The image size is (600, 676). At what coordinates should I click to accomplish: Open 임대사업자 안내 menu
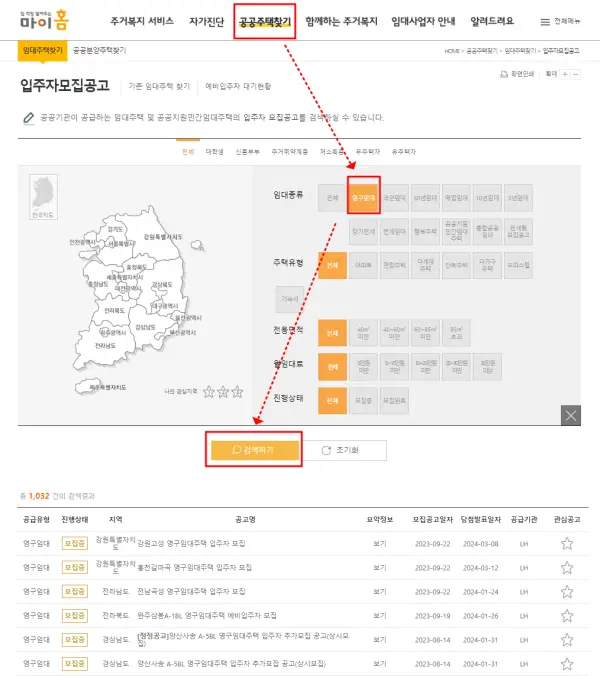click(423, 21)
